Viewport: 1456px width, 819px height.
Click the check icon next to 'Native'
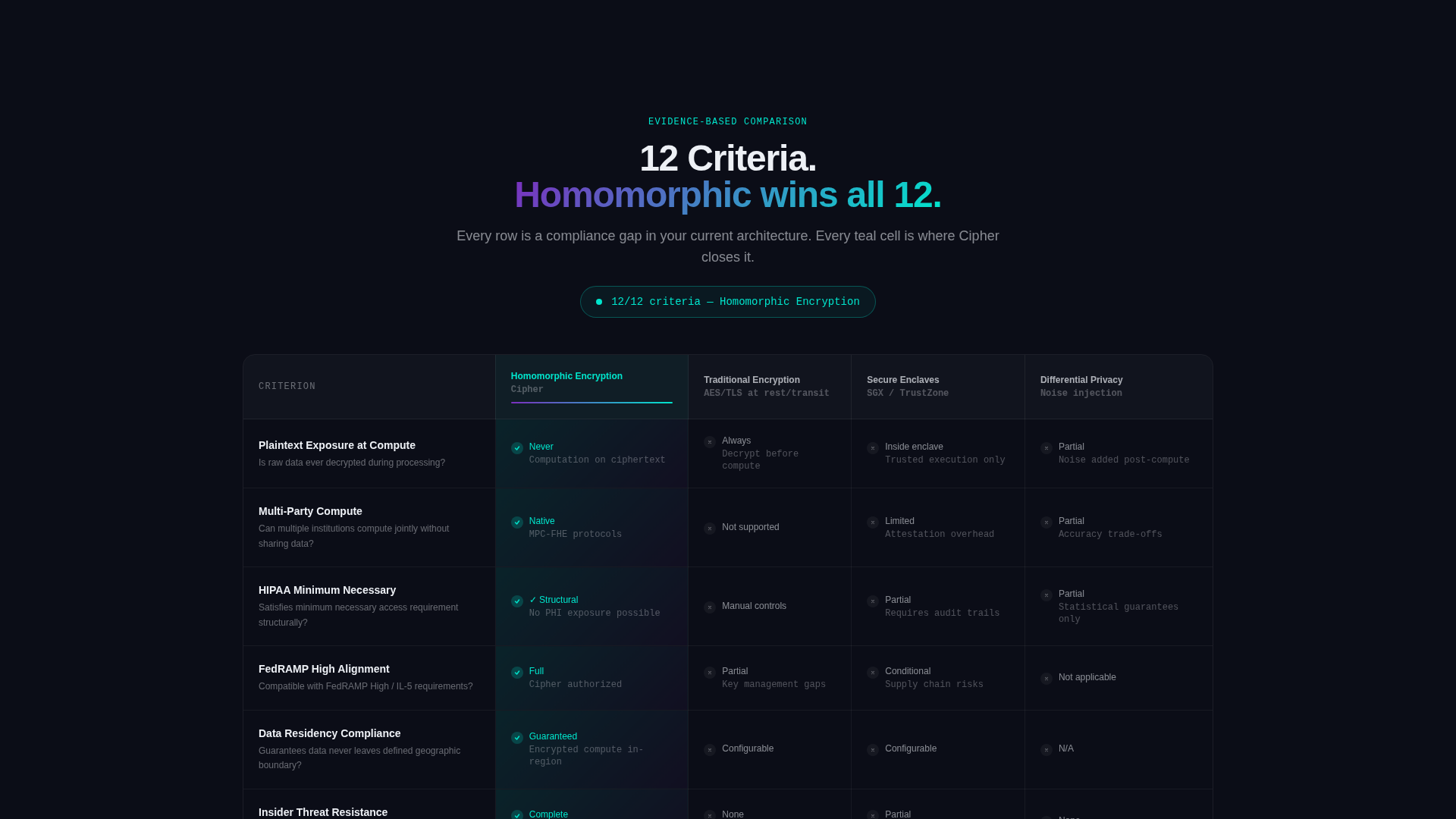(x=517, y=522)
